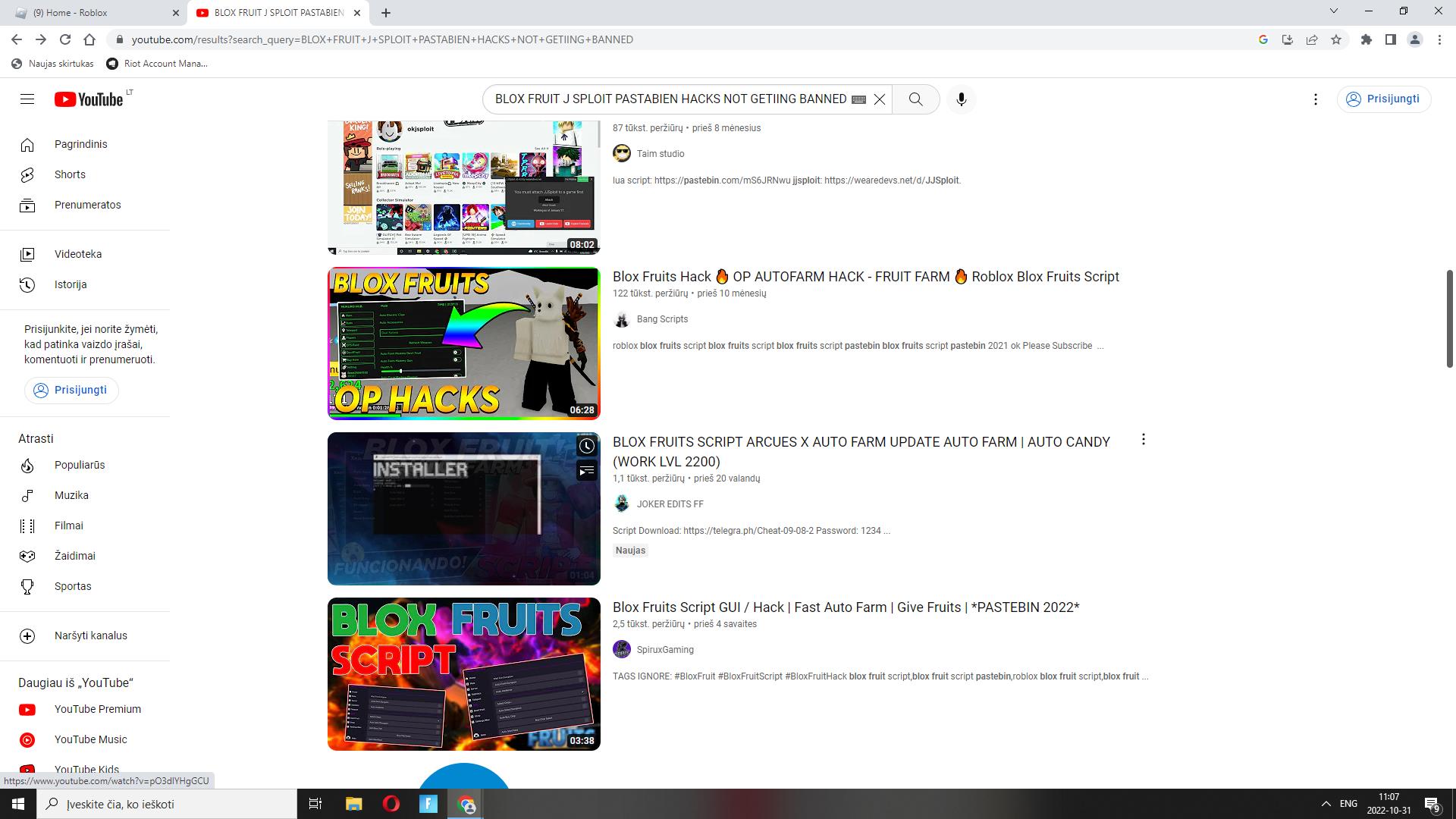Open YouTube settings three-dots menu
This screenshot has height=819, width=1456.
point(1316,99)
